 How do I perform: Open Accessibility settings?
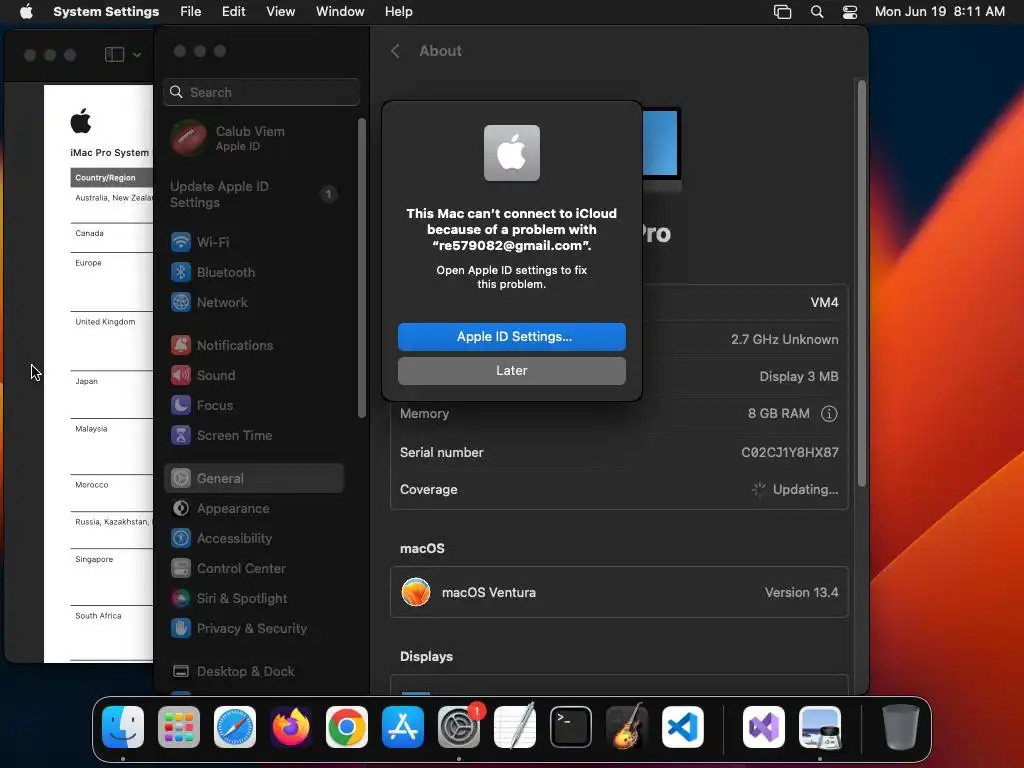point(253,539)
